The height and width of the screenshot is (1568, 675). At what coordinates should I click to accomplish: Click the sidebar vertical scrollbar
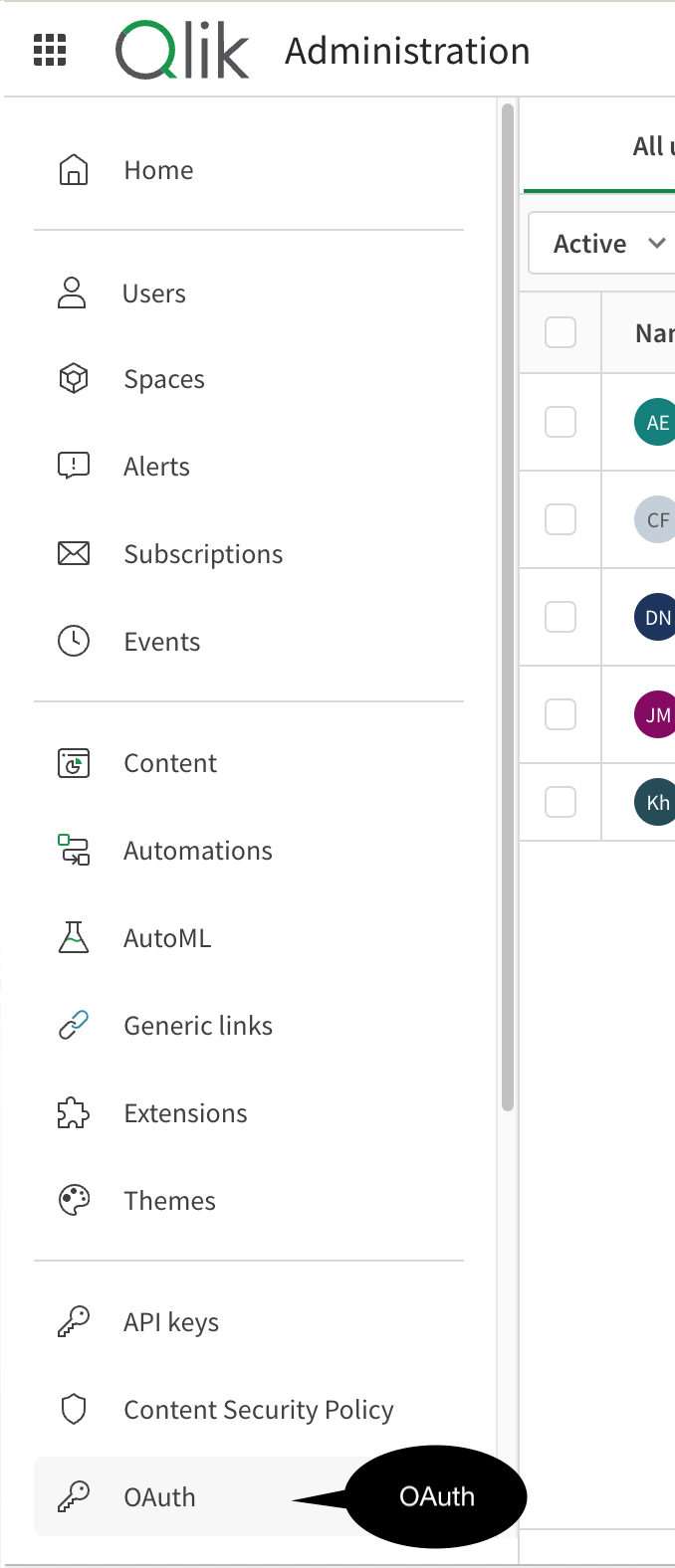pyautogui.click(x=508, y=607)
